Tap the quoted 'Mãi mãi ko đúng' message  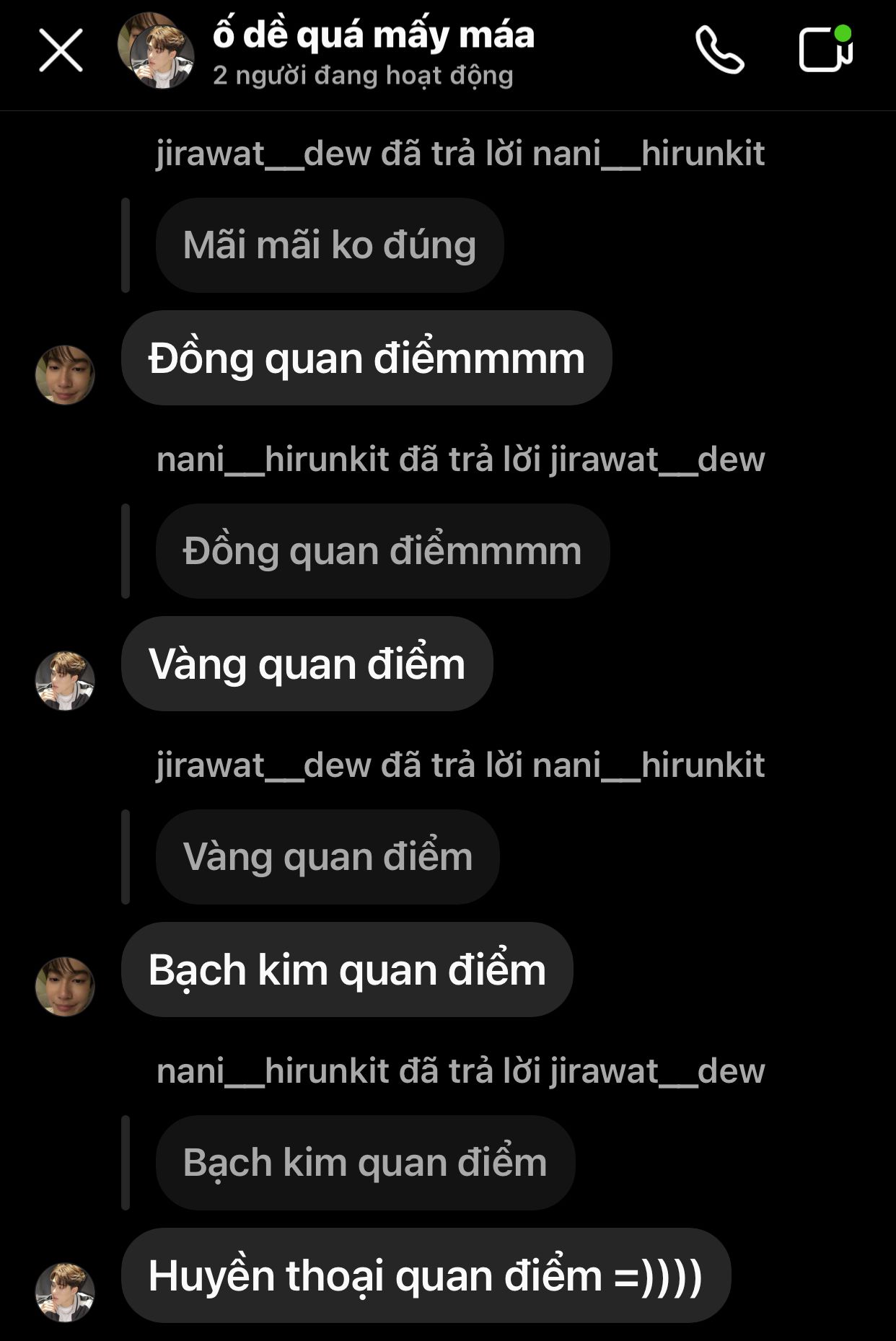coord(330,245)
